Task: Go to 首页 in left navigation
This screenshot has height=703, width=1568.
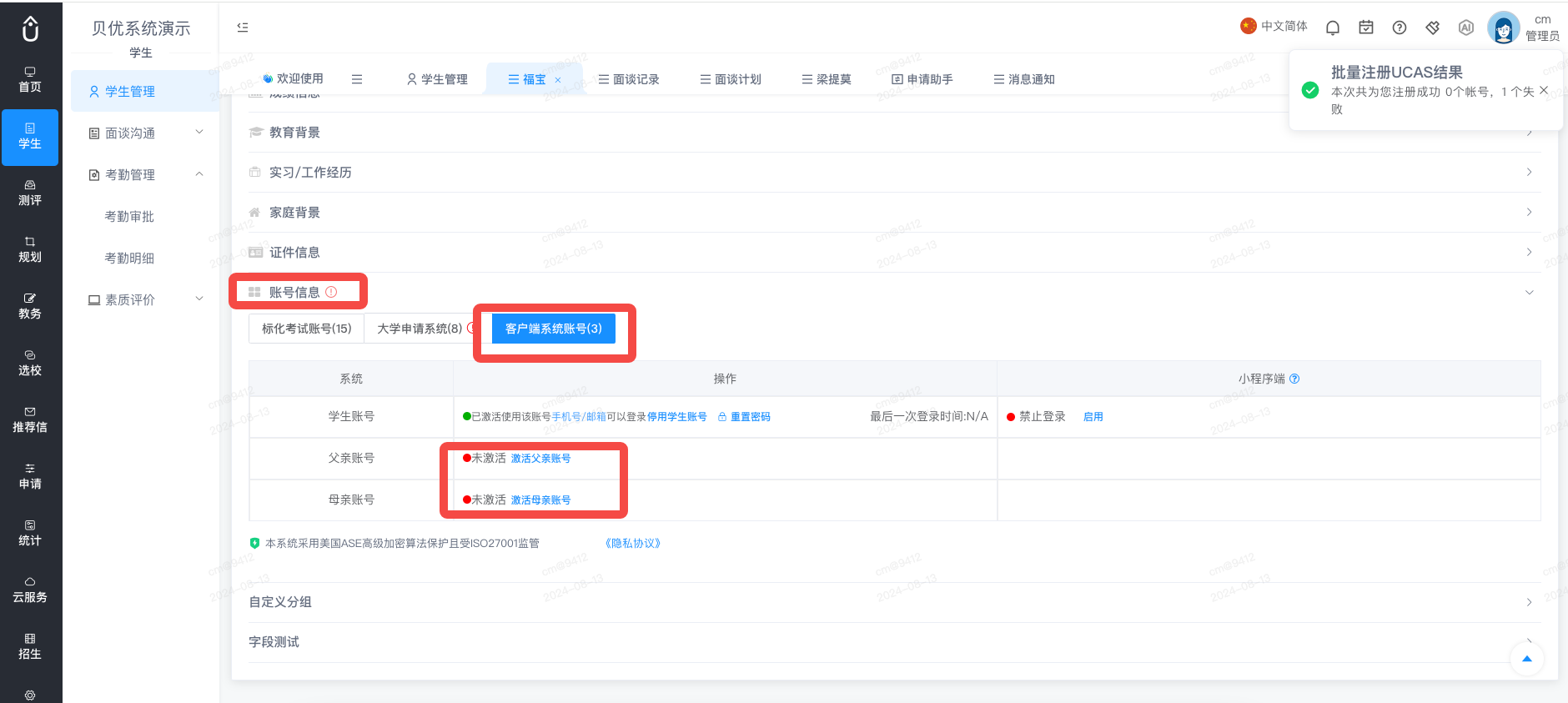Action: (x=30, y=80)
